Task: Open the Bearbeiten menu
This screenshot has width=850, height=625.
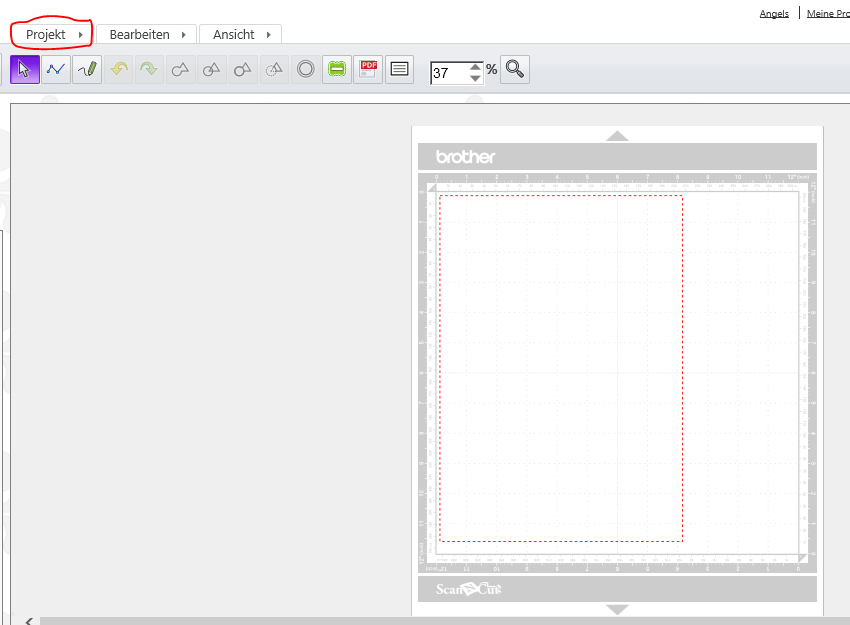Action: (x=146, y=34)
